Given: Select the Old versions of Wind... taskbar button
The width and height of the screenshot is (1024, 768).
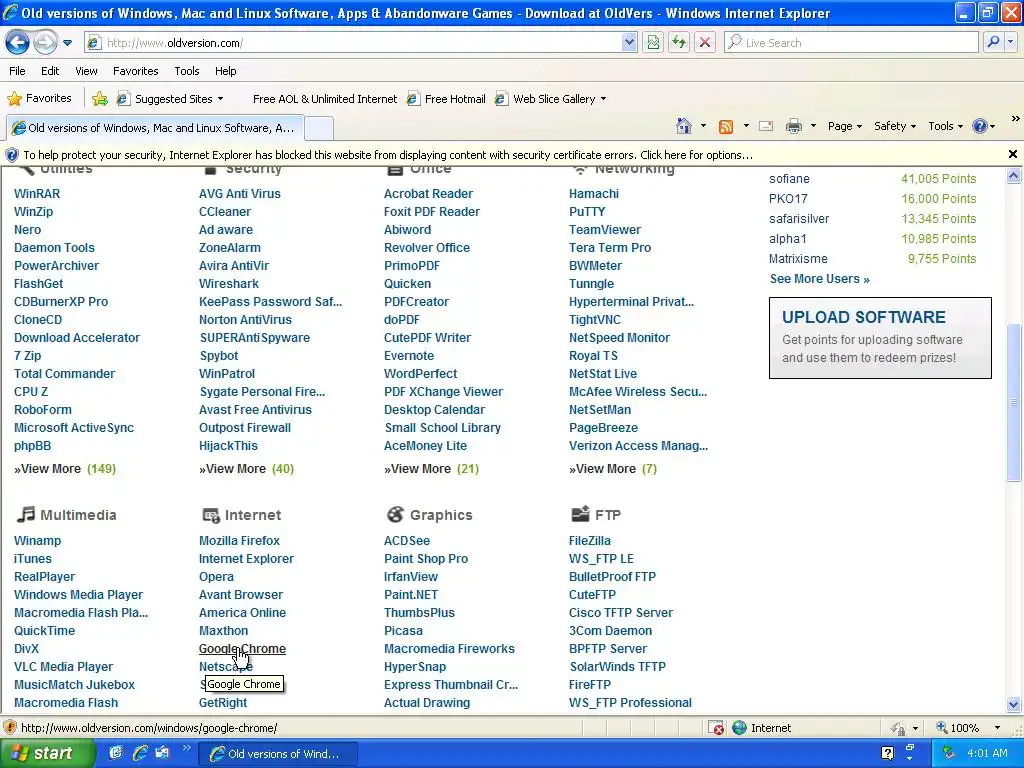Looking at the screenshot, I should pyautogui.click(x=278, y=754).
